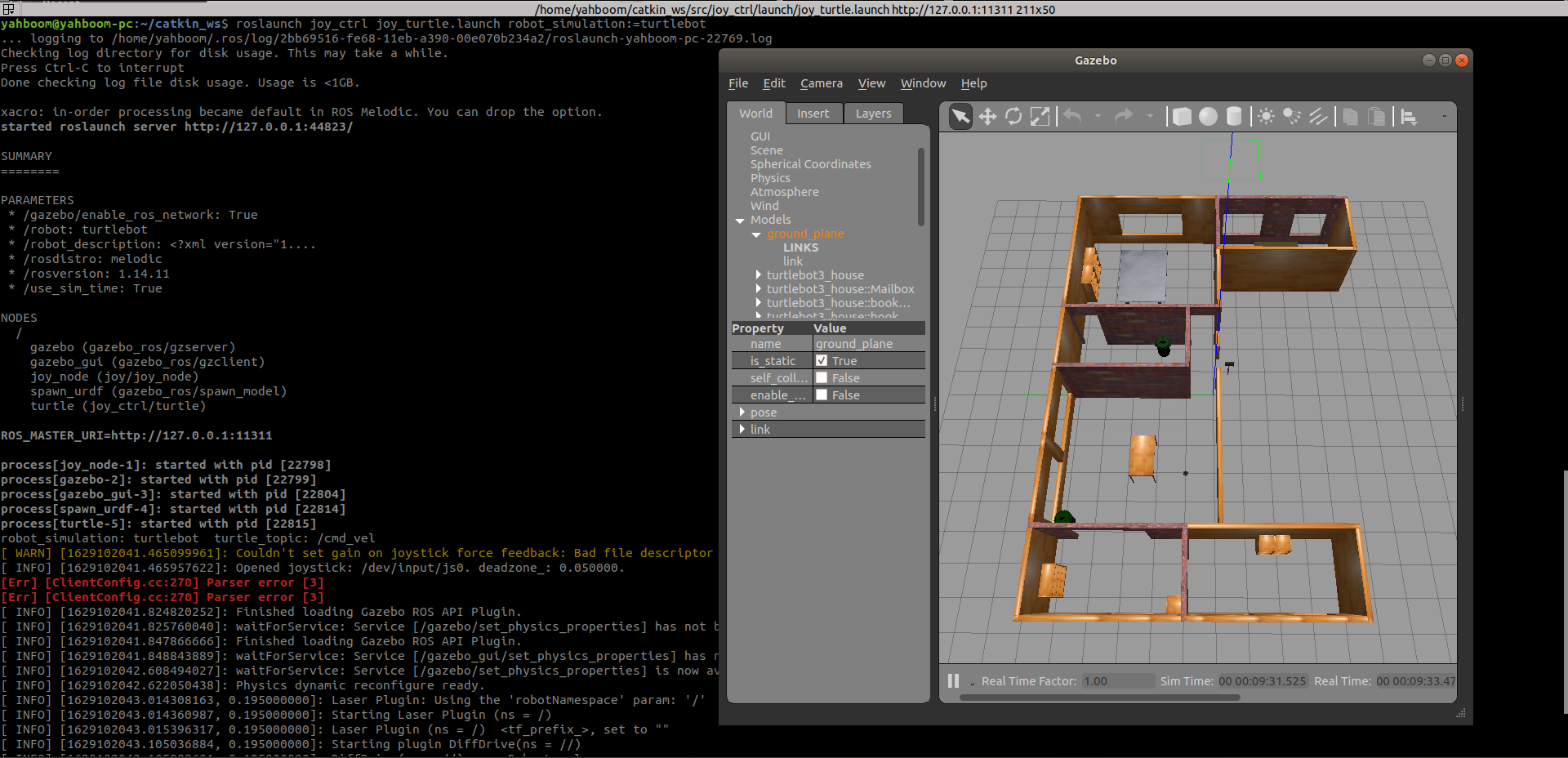Collapse the ground_plane tree node

click(x=756, y=234)
